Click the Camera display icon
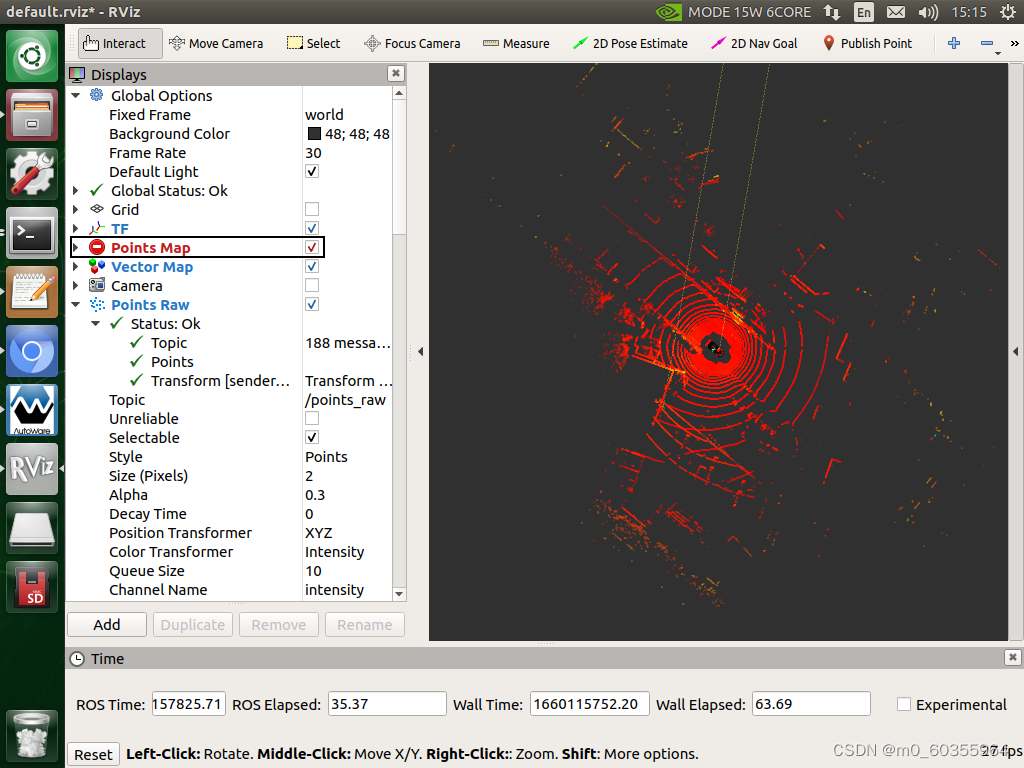 click(97, 285)
